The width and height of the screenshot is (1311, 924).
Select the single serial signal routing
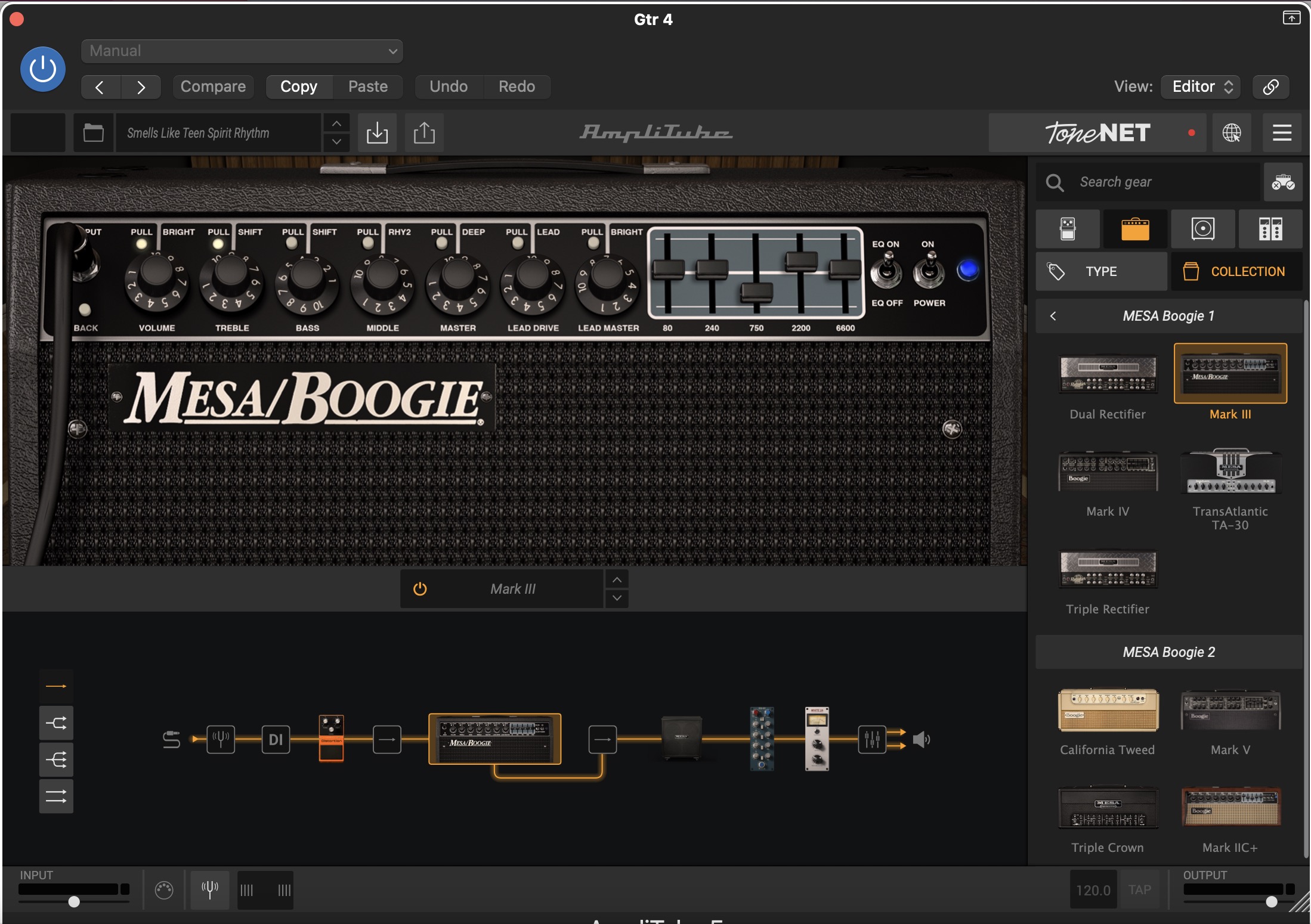coord(56,686)
